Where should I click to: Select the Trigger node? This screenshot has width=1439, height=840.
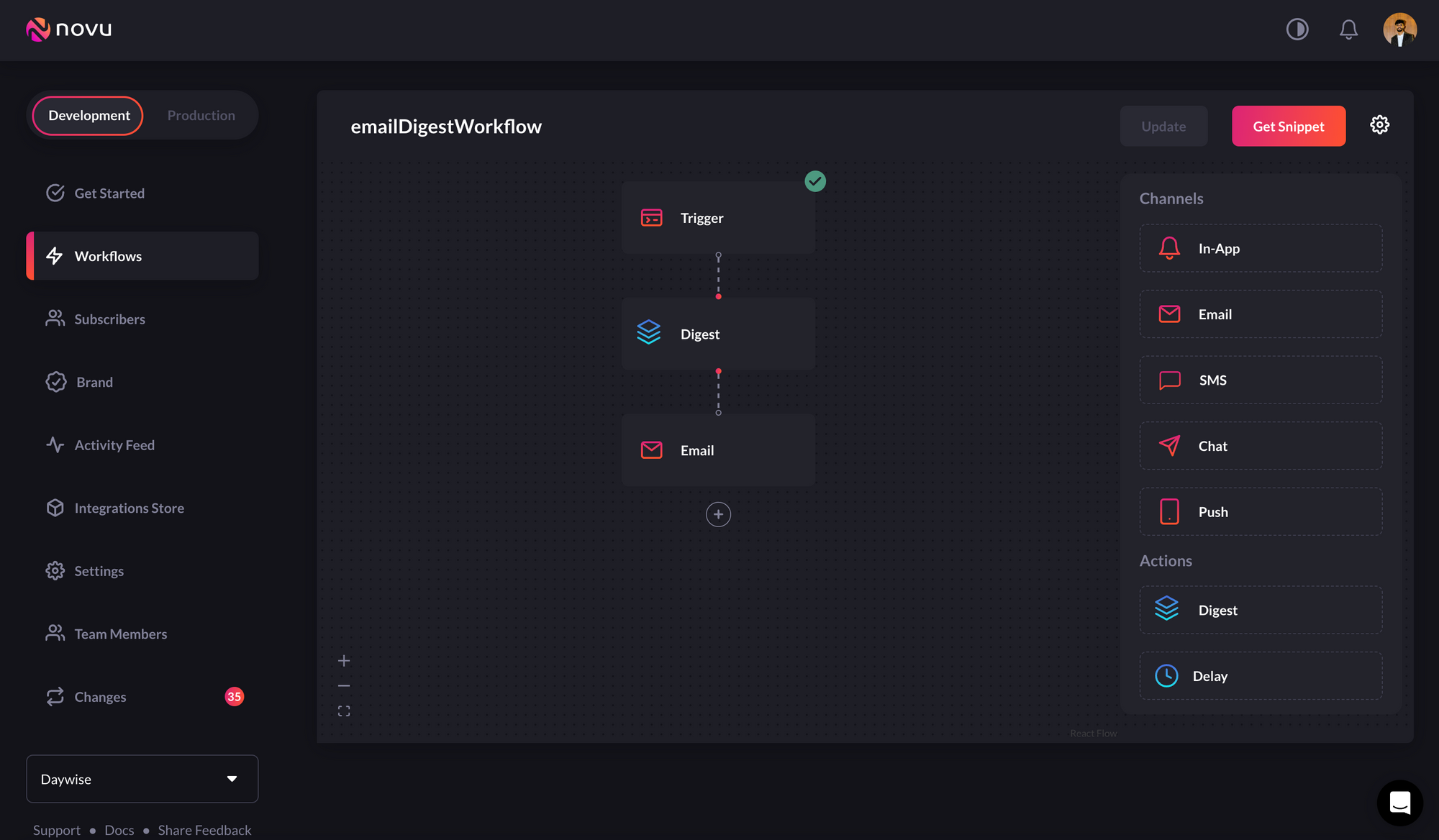718,218
